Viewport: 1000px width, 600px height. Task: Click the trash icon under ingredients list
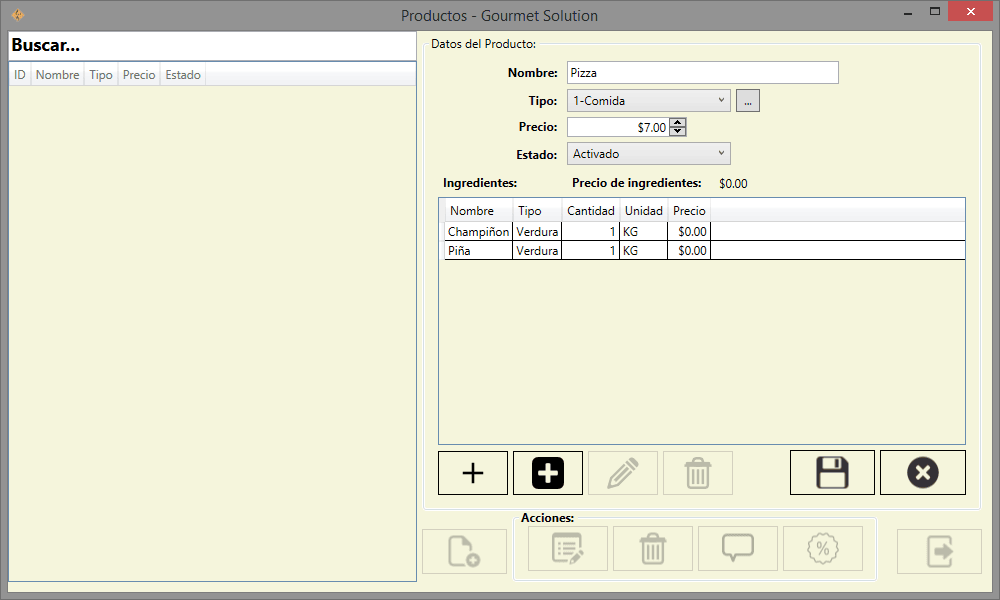697,473
